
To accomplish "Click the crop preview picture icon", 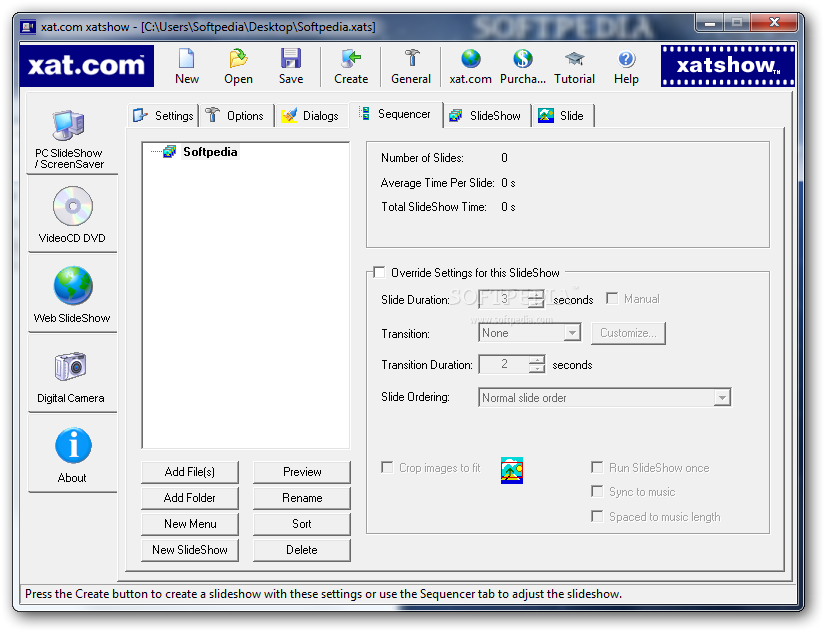I will tap(511, 470).
